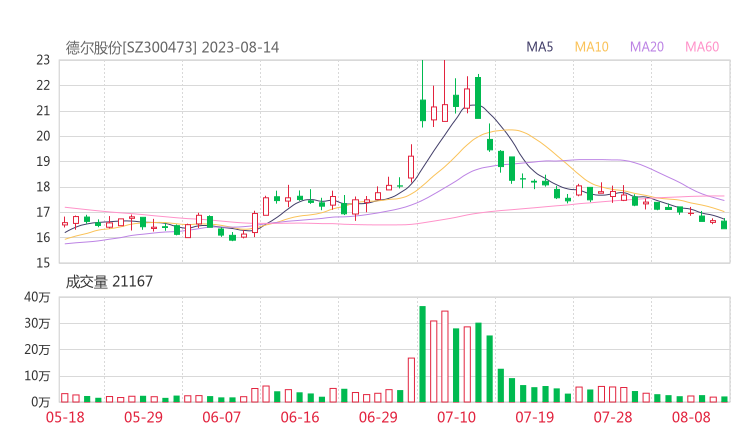Viewport: 740px width, 440px height.
Task: Click the last green candlestick on the right
Action: pos(724,225)
